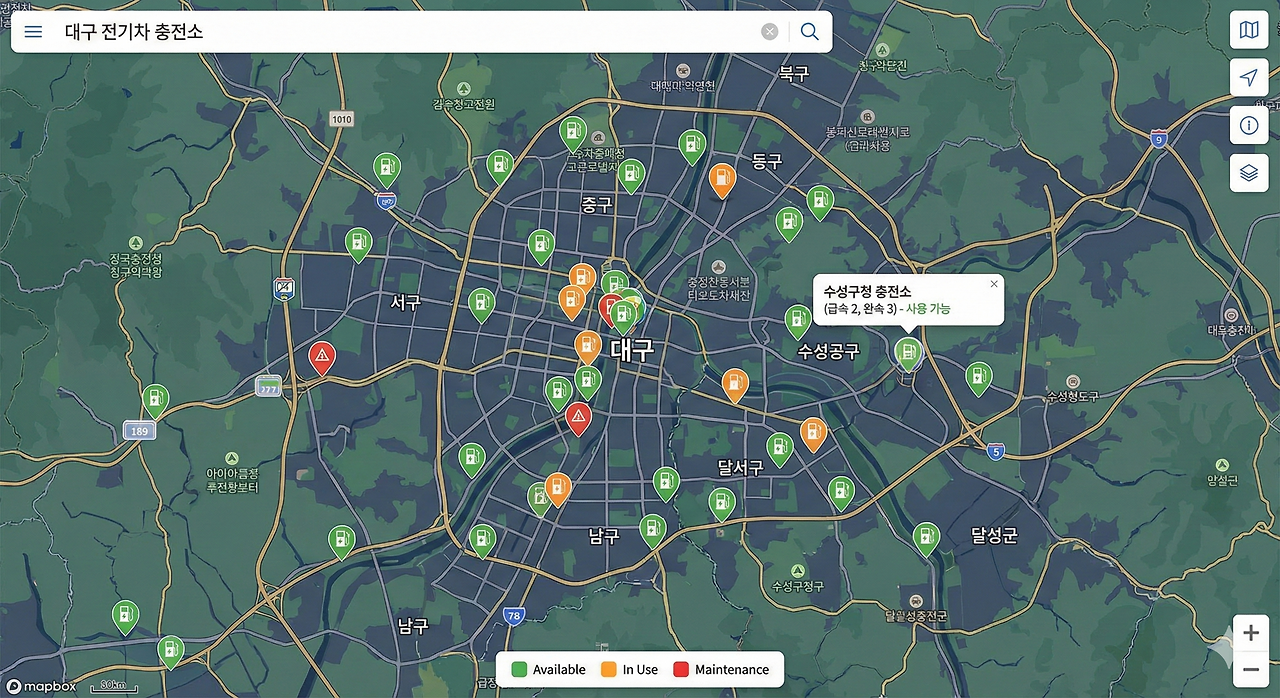
Task: Click the 북구 district label
Action: tap(794, 72)
